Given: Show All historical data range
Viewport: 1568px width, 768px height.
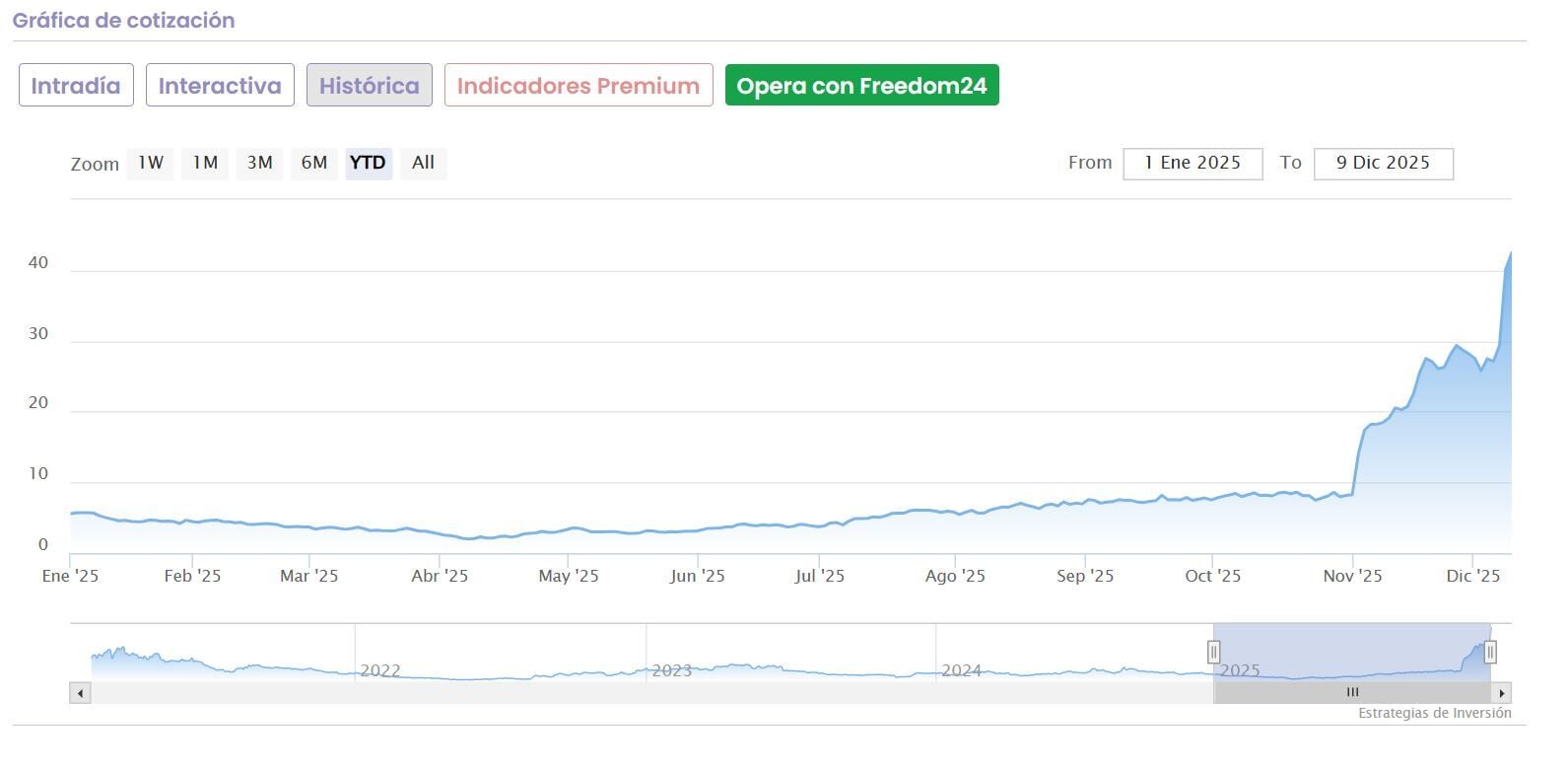Looking at the screenshot, I should (423, 163).
